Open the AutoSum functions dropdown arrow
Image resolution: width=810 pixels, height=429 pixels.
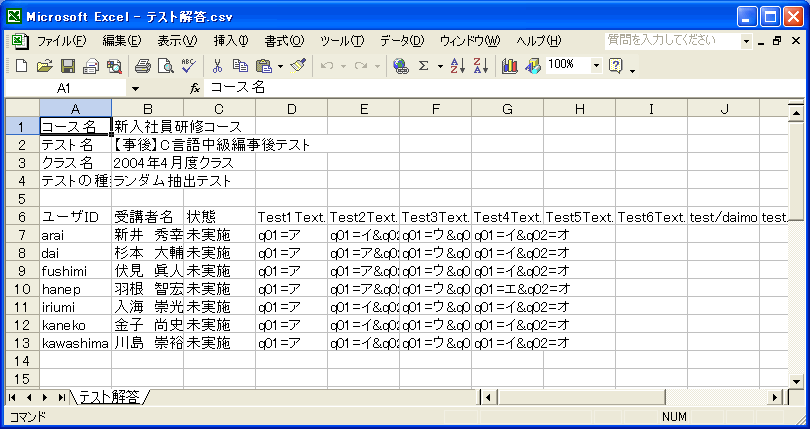[x=440, y=66]
